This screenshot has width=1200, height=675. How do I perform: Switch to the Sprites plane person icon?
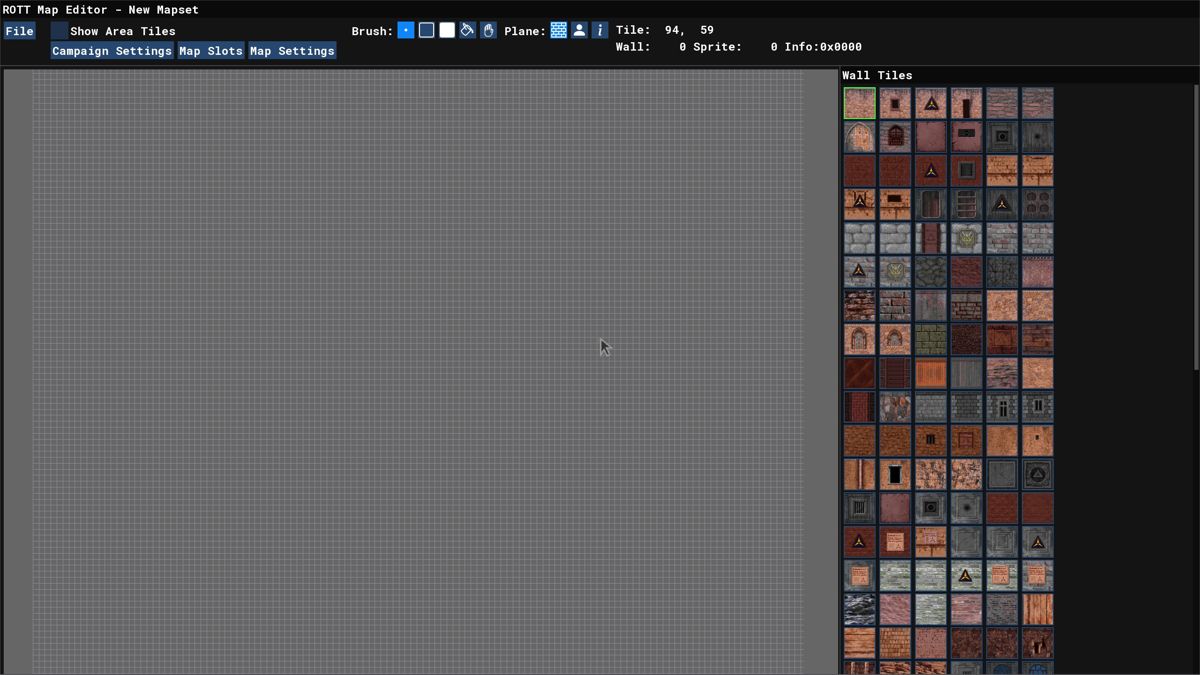(579, 30)
